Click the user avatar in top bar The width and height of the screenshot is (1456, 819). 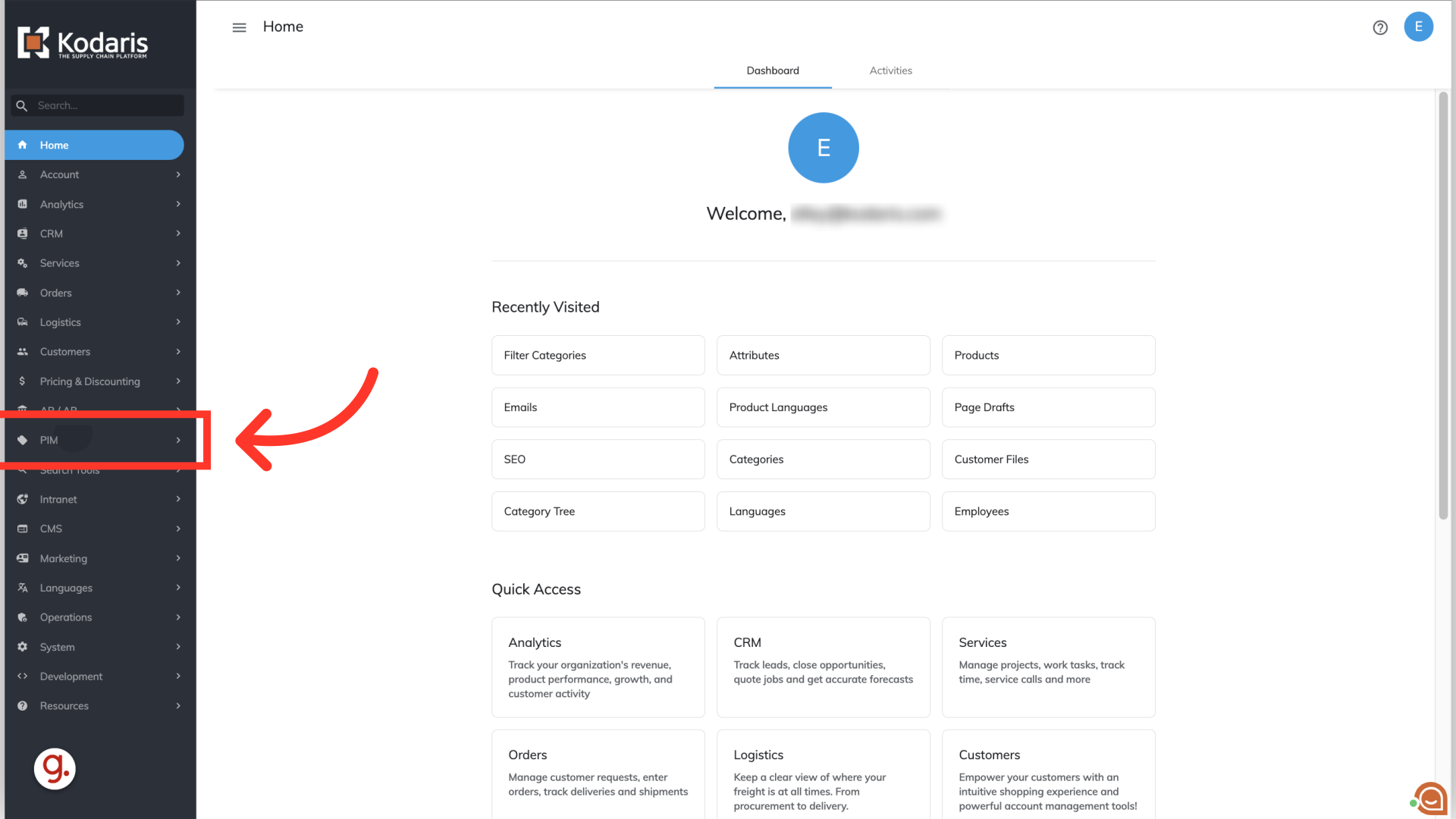click(x=1418, y=27)
